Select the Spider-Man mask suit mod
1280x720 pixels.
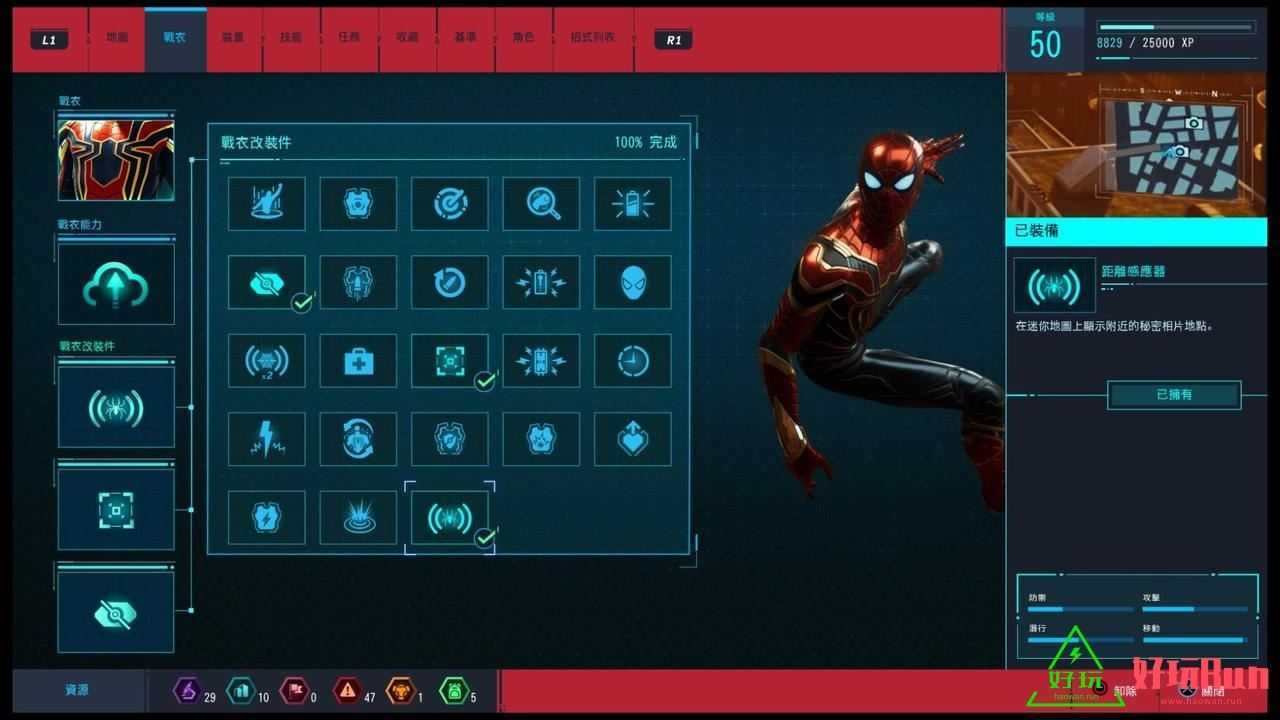(632, 283)
